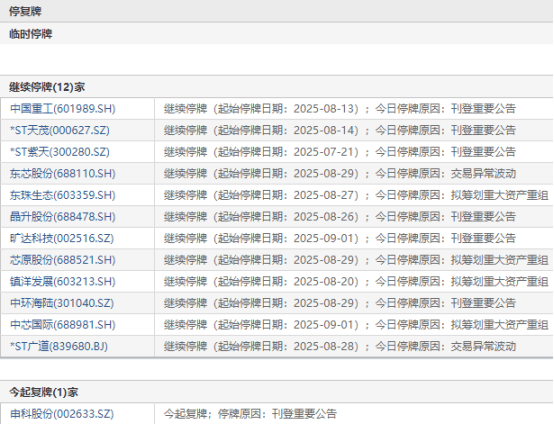Click the 继续停牌(12)家 section heading

[47, 87]
